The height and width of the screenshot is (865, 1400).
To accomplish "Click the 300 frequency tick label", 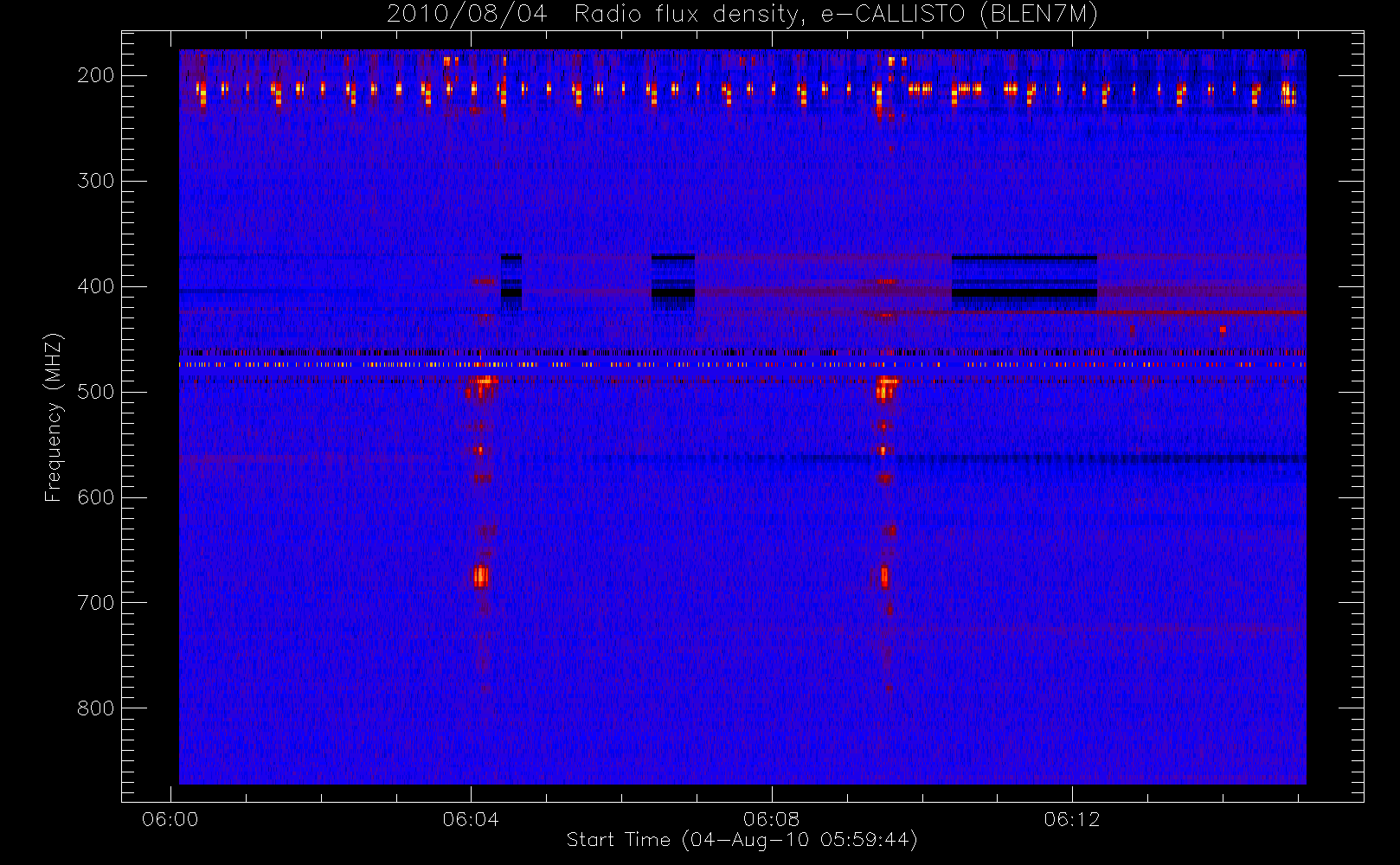I will [x=95, y=181].
